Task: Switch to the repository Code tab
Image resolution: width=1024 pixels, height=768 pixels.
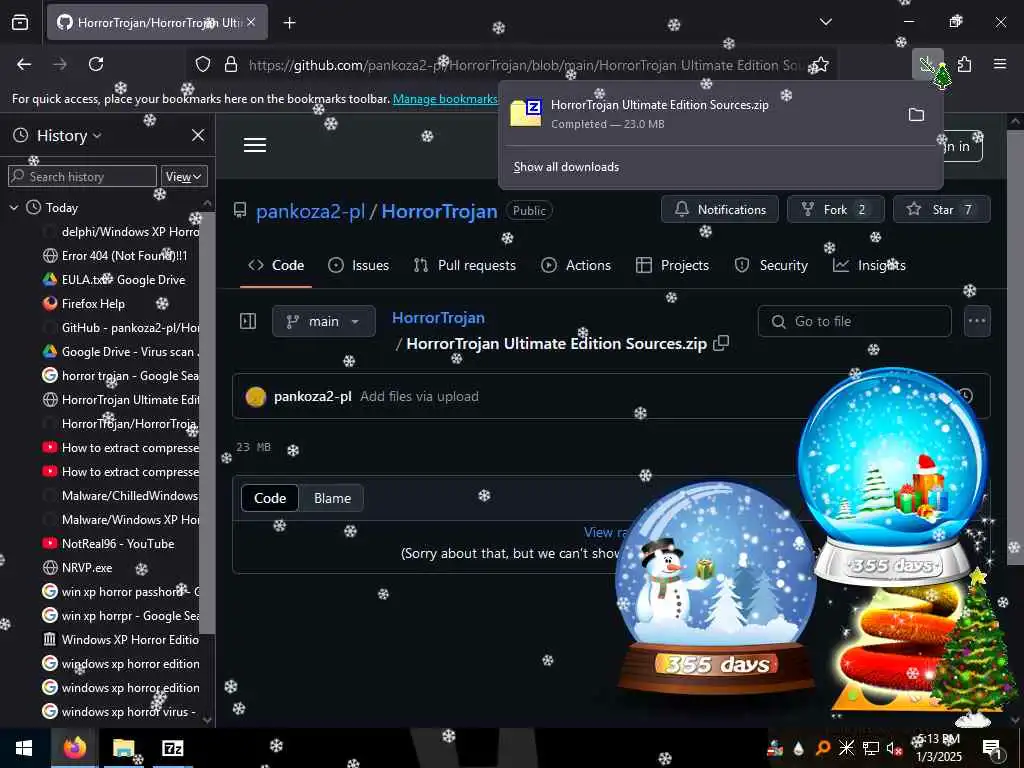Action: pos(276,265)
